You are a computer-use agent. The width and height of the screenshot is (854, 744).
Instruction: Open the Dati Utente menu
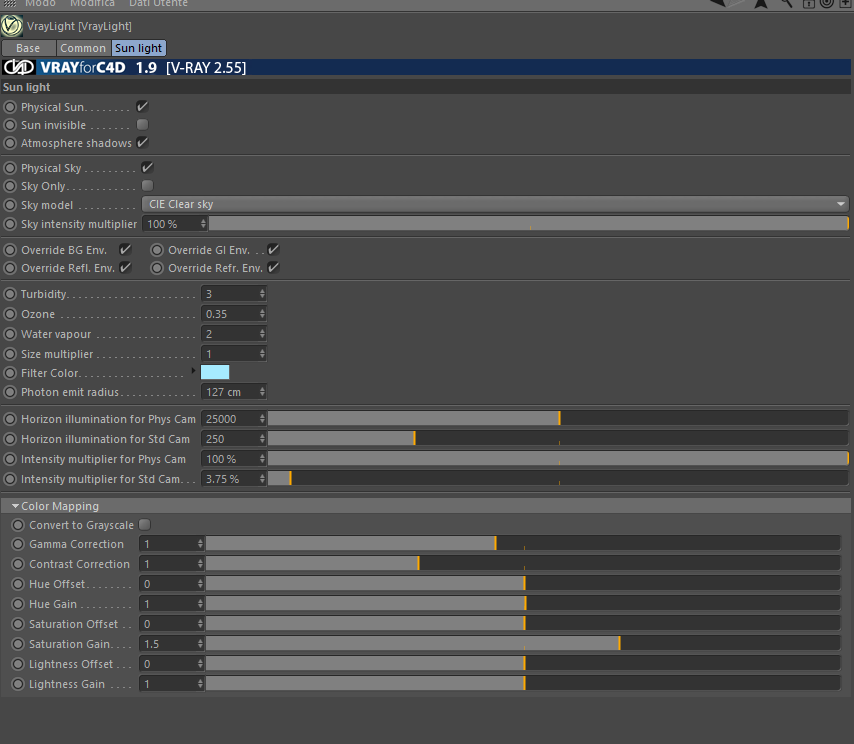(158, 4)
